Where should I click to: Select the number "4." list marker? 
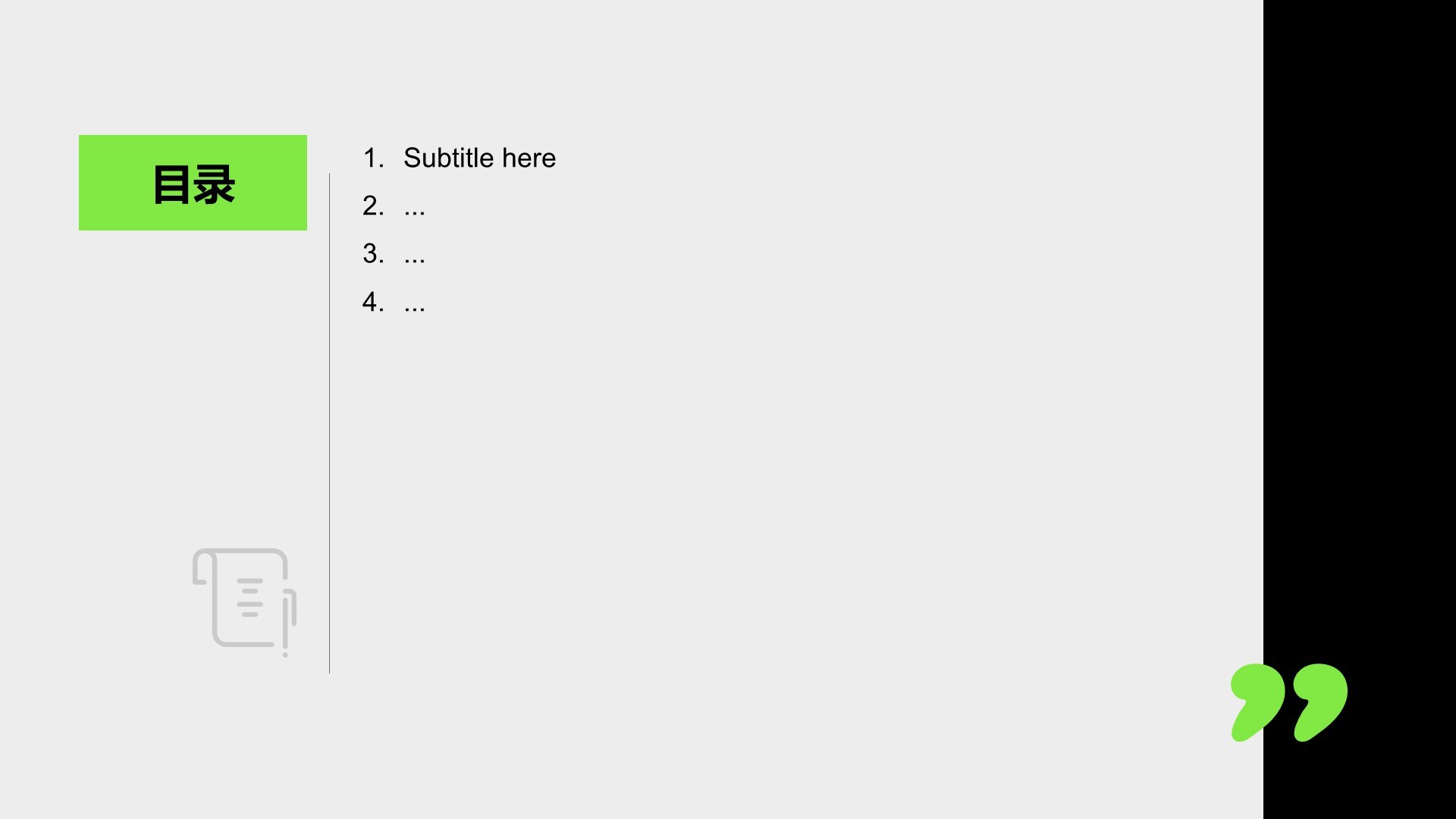coord(373,302)
